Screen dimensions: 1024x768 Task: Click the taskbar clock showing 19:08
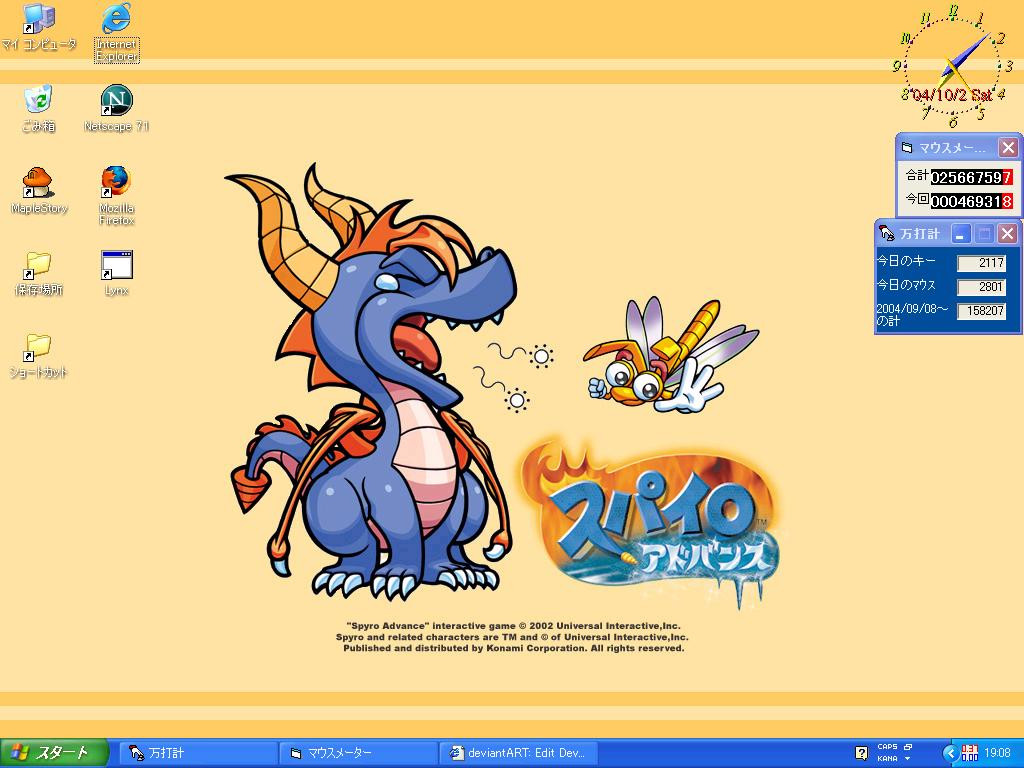coord(997,753)
